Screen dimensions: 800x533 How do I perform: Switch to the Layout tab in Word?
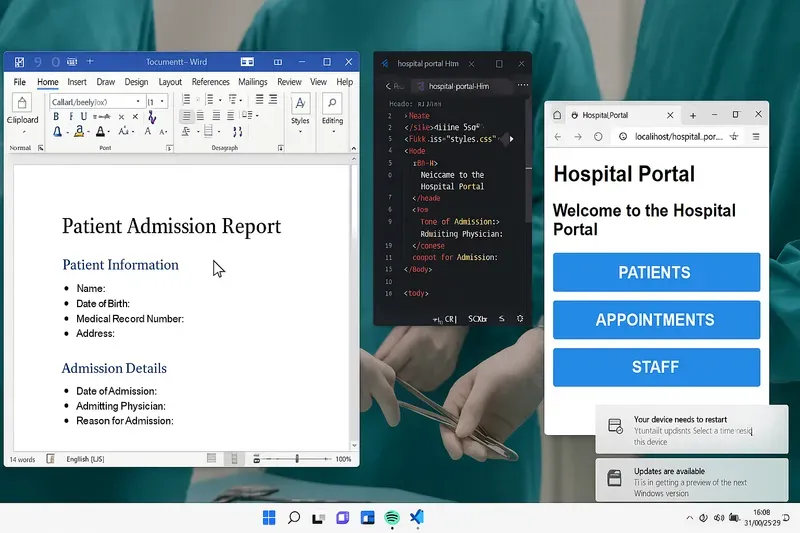(x=170, y=82)
